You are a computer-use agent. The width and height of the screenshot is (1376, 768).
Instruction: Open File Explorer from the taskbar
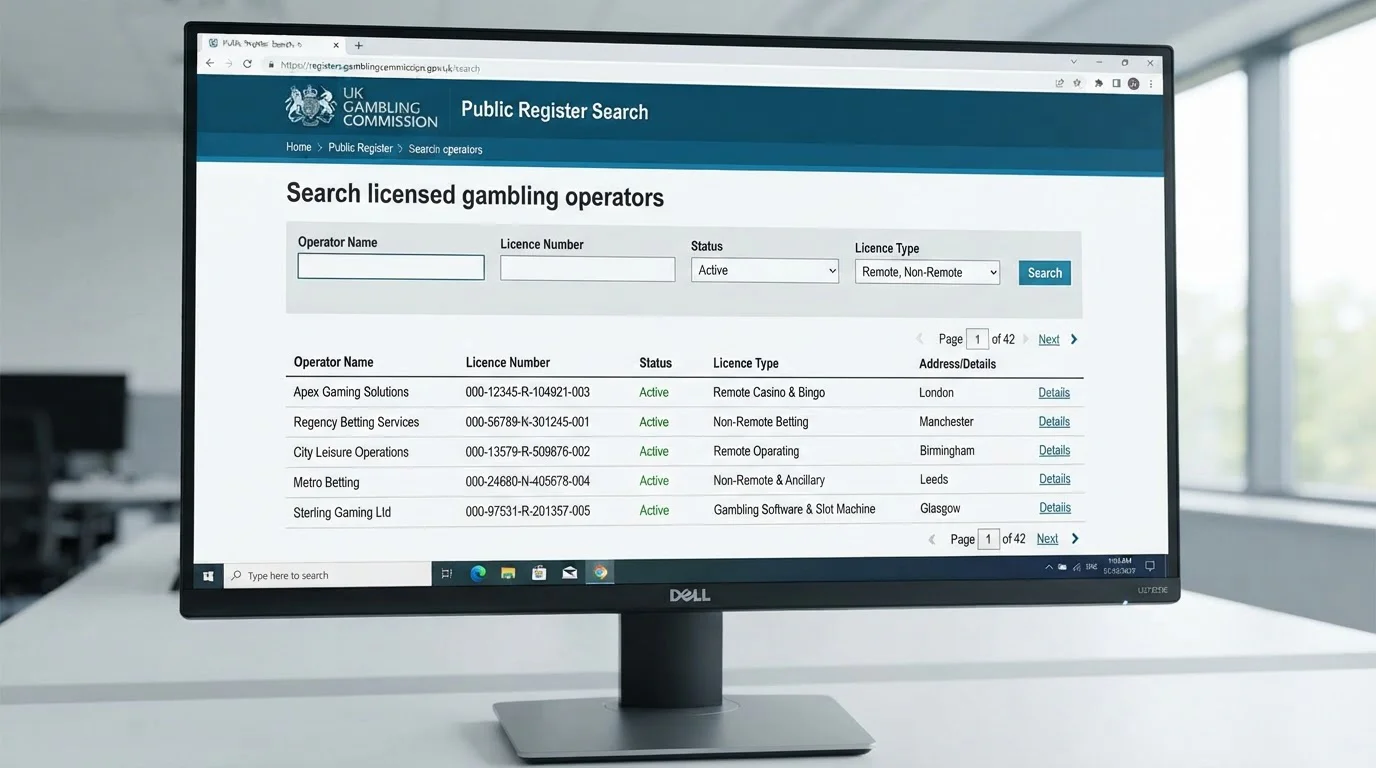point(508,573)
